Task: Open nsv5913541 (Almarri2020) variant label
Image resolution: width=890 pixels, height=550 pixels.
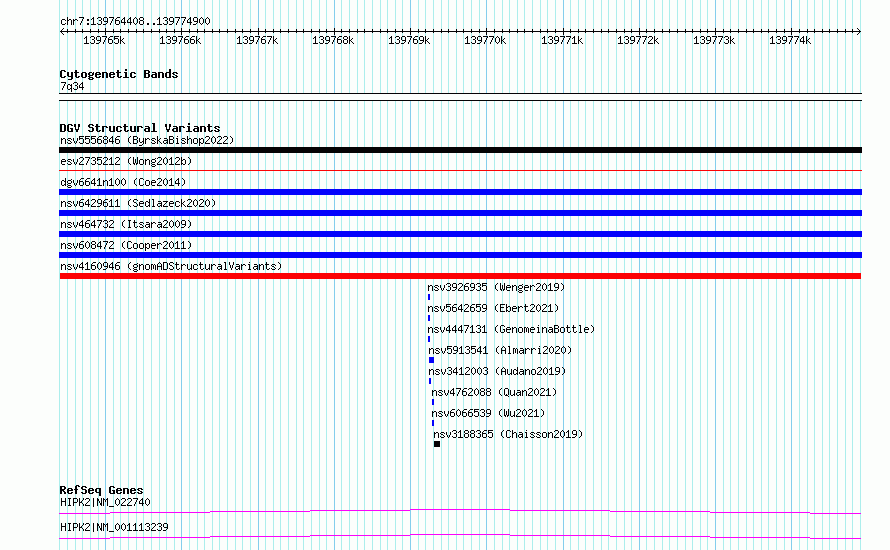Action: click(x=500, y=350)
